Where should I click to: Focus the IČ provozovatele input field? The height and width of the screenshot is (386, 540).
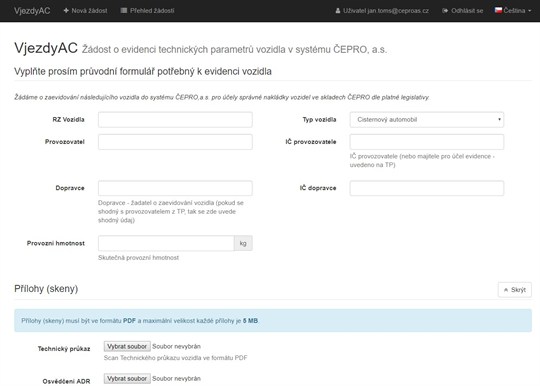[x=427, y=142]
